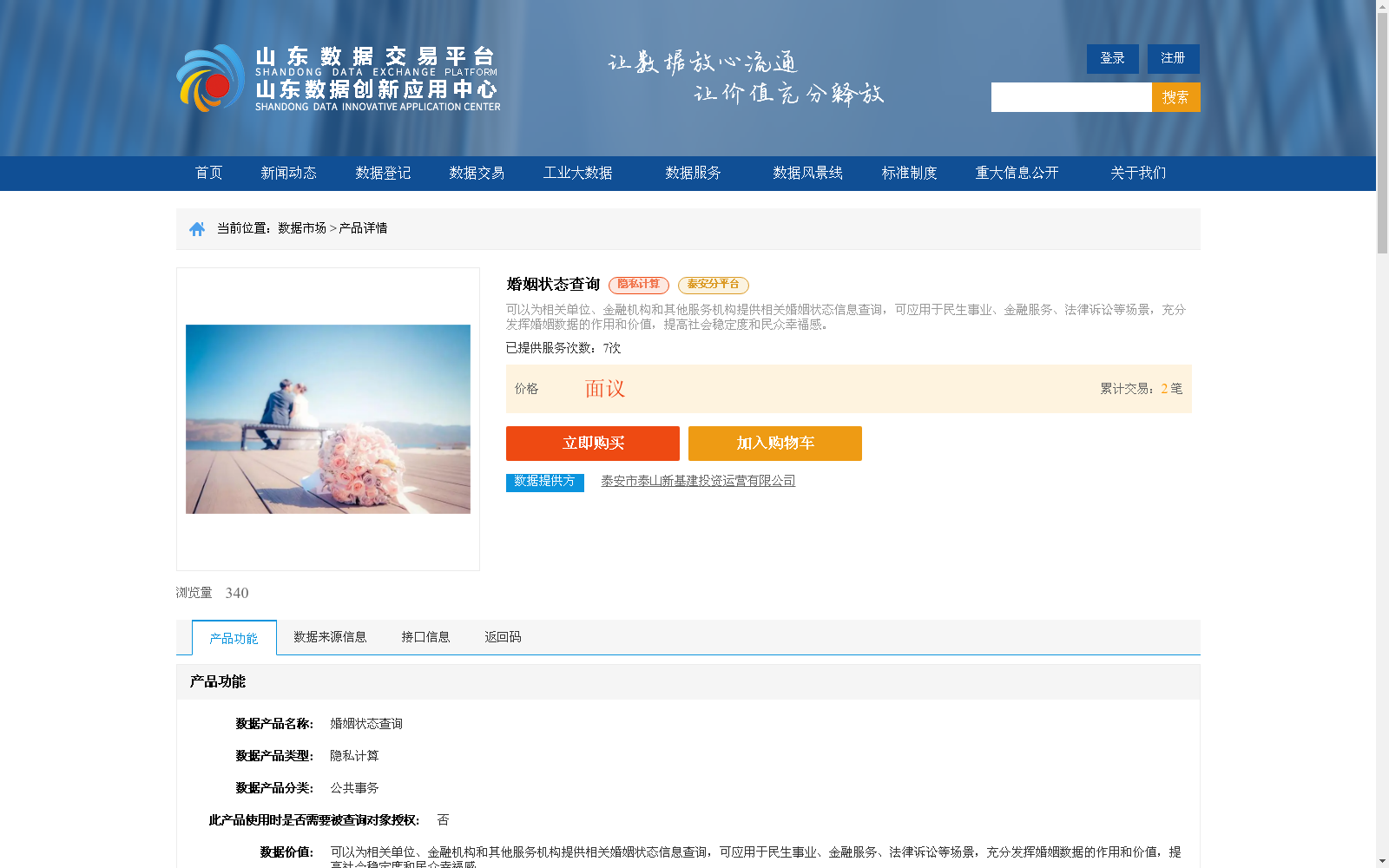Viewport: 1389px width, 868px height.
Task: Click the 产品功能 section header
Action: (688, 682)
